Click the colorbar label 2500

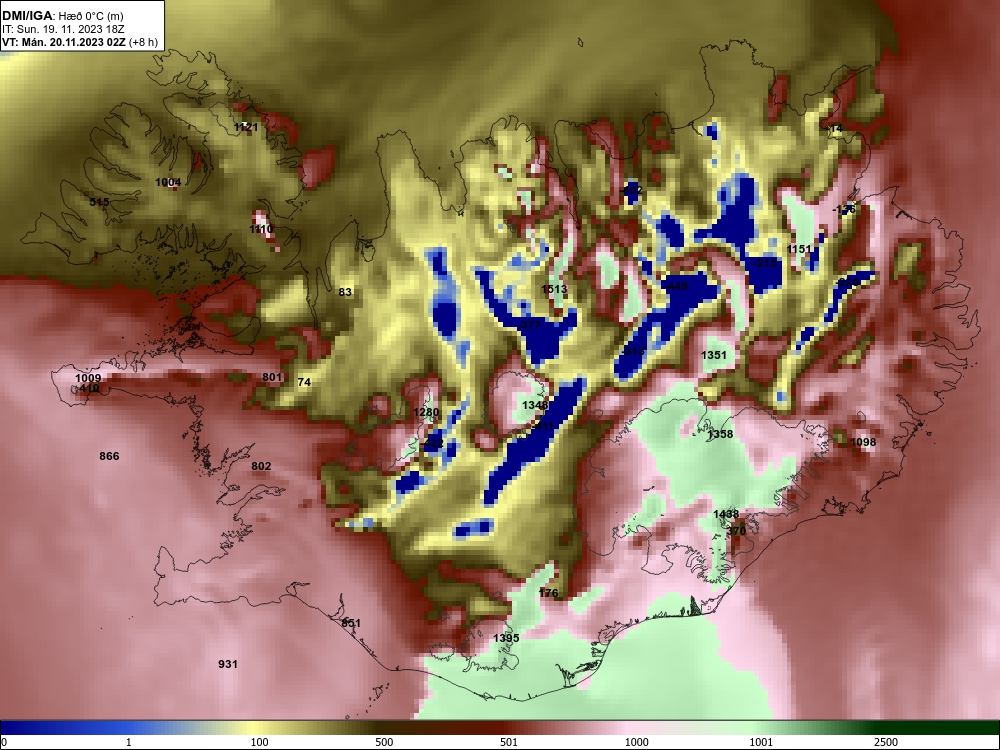[886, 742]
